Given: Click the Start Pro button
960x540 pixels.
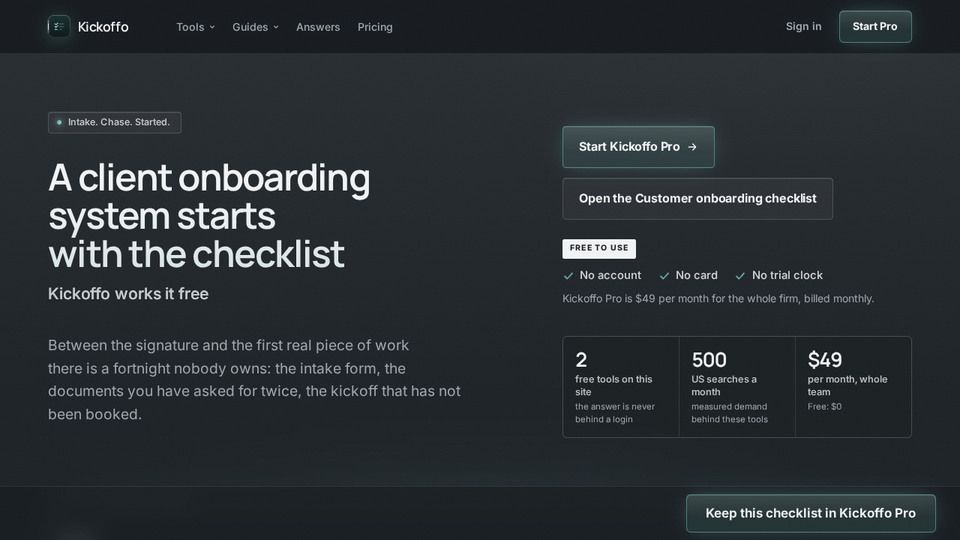Looking at the screenshot, I should point(875,26).
